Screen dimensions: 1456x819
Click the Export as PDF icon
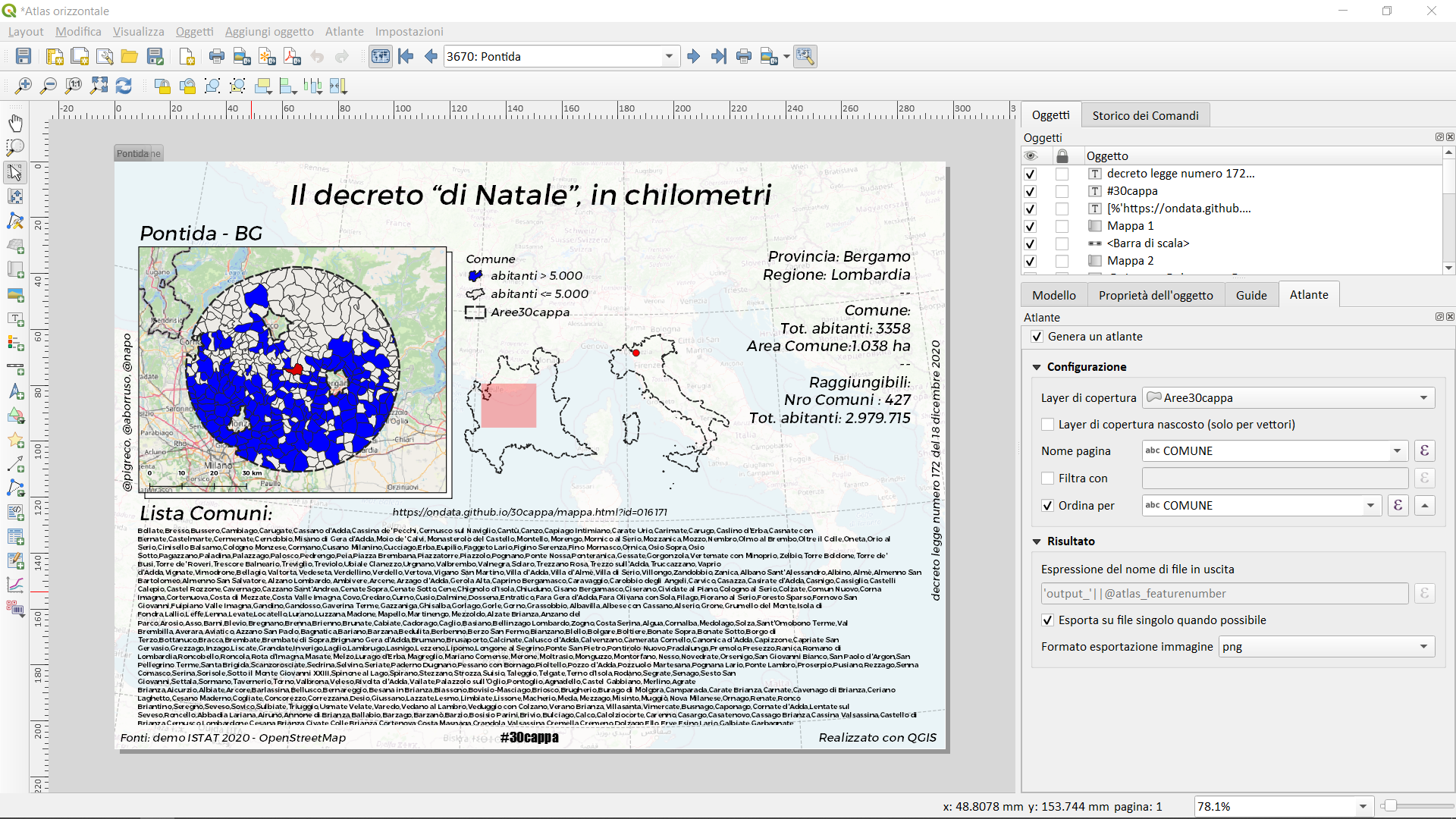292,56
